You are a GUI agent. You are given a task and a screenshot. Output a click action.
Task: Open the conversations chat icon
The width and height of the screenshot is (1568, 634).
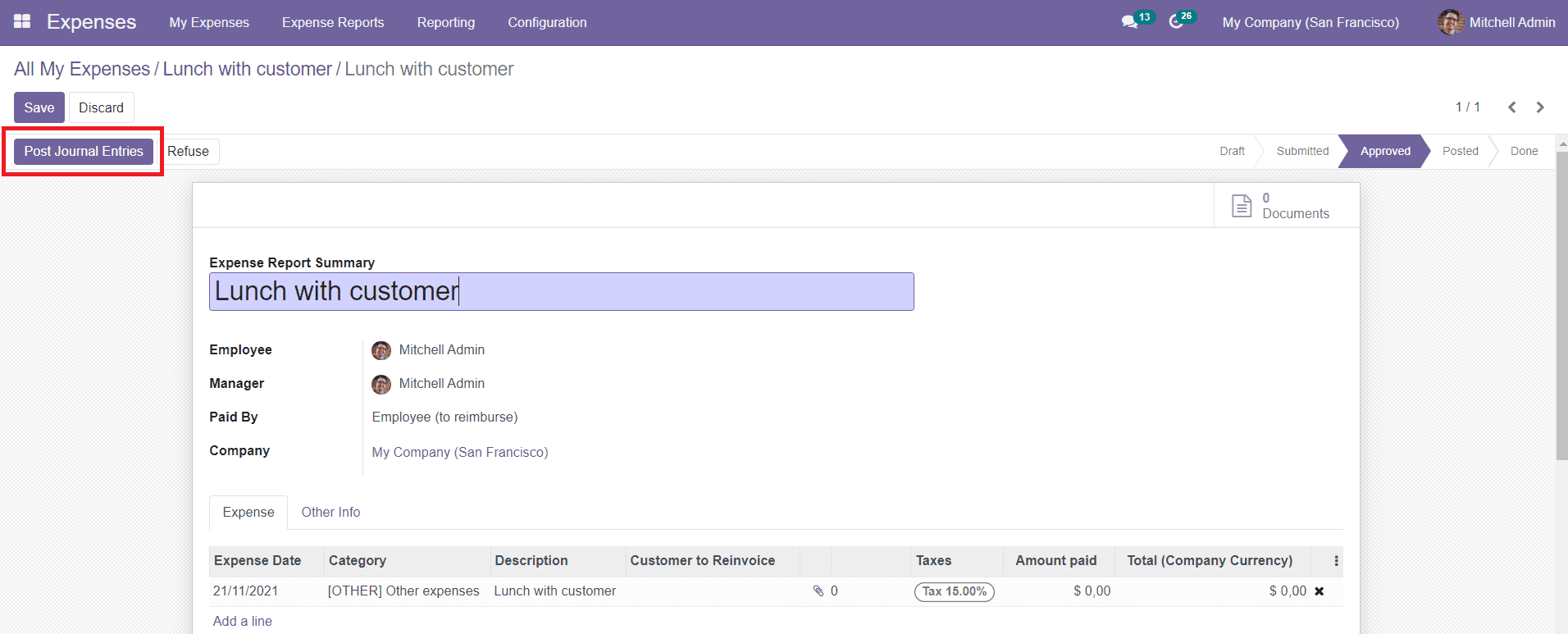(x=1129, y=22)
